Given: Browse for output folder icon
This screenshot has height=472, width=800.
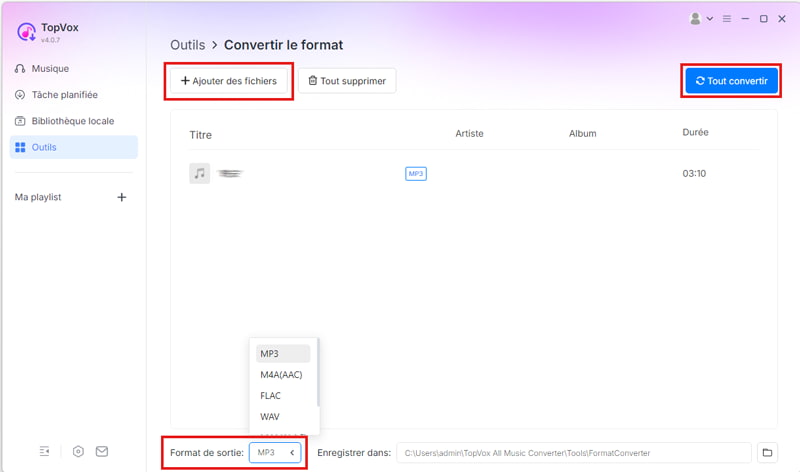Looking at the screenshot, I should click(767, 453).
